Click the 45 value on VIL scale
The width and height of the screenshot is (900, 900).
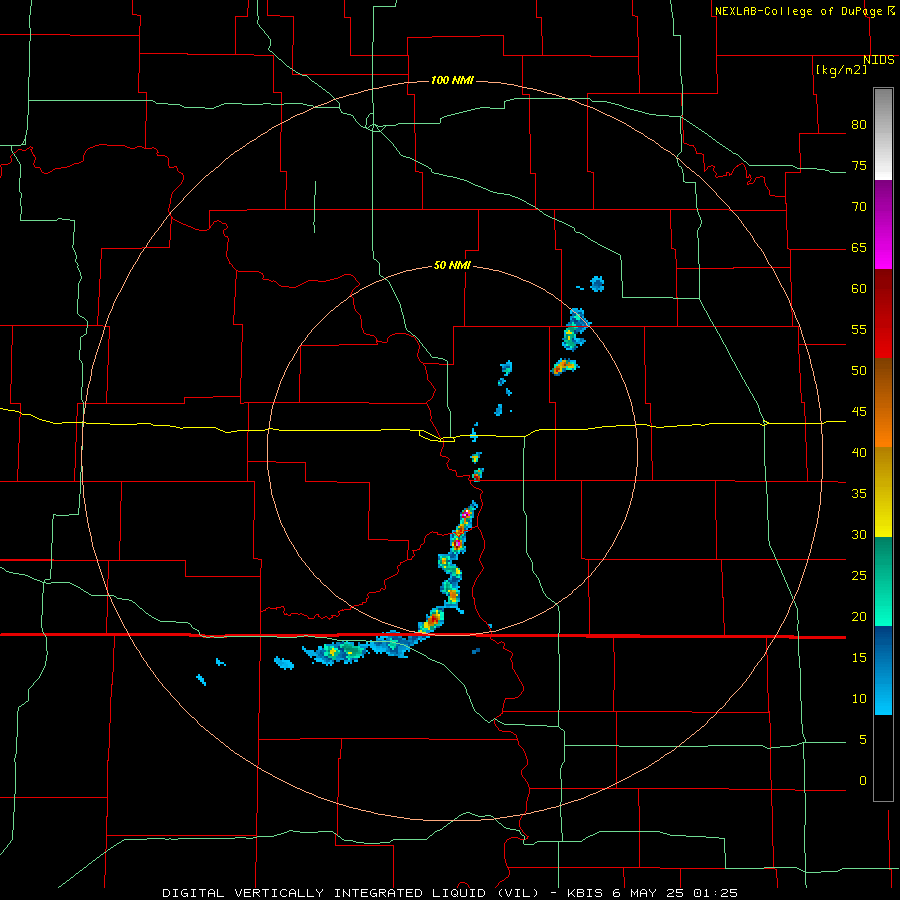pos(859,412)
